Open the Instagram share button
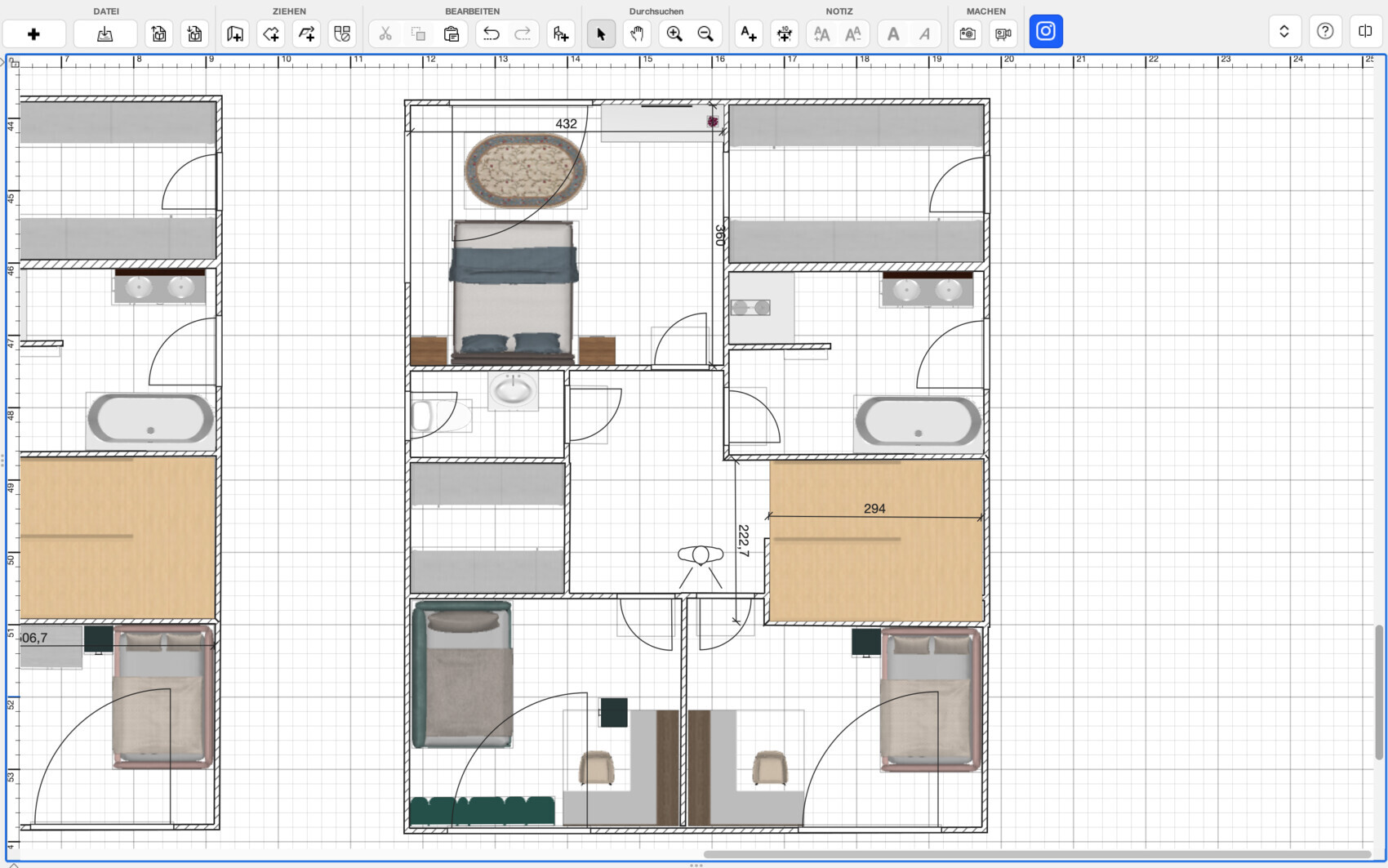 (1046, 32)
